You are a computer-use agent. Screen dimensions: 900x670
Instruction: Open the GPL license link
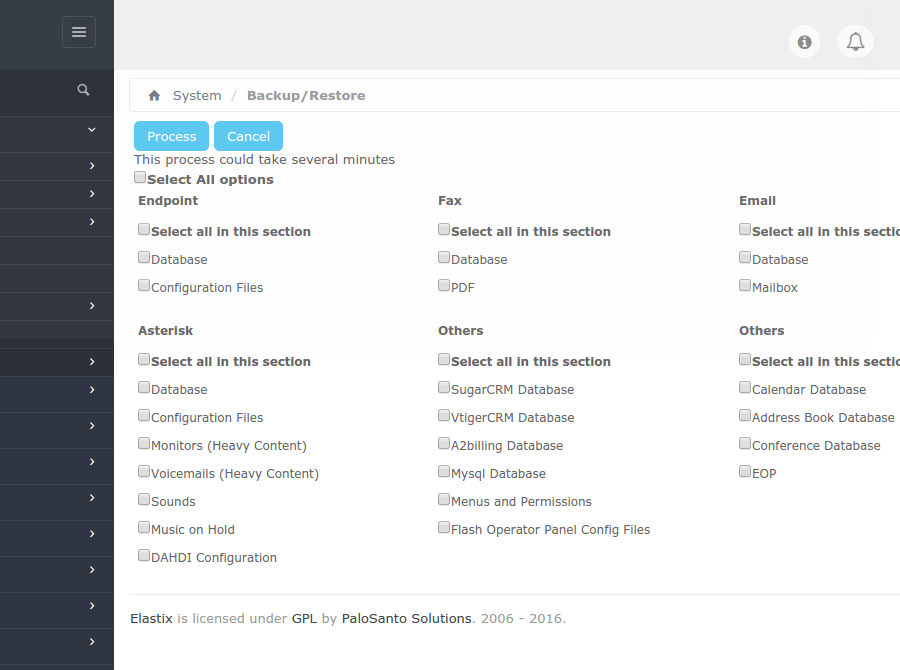tap(304, 619)
